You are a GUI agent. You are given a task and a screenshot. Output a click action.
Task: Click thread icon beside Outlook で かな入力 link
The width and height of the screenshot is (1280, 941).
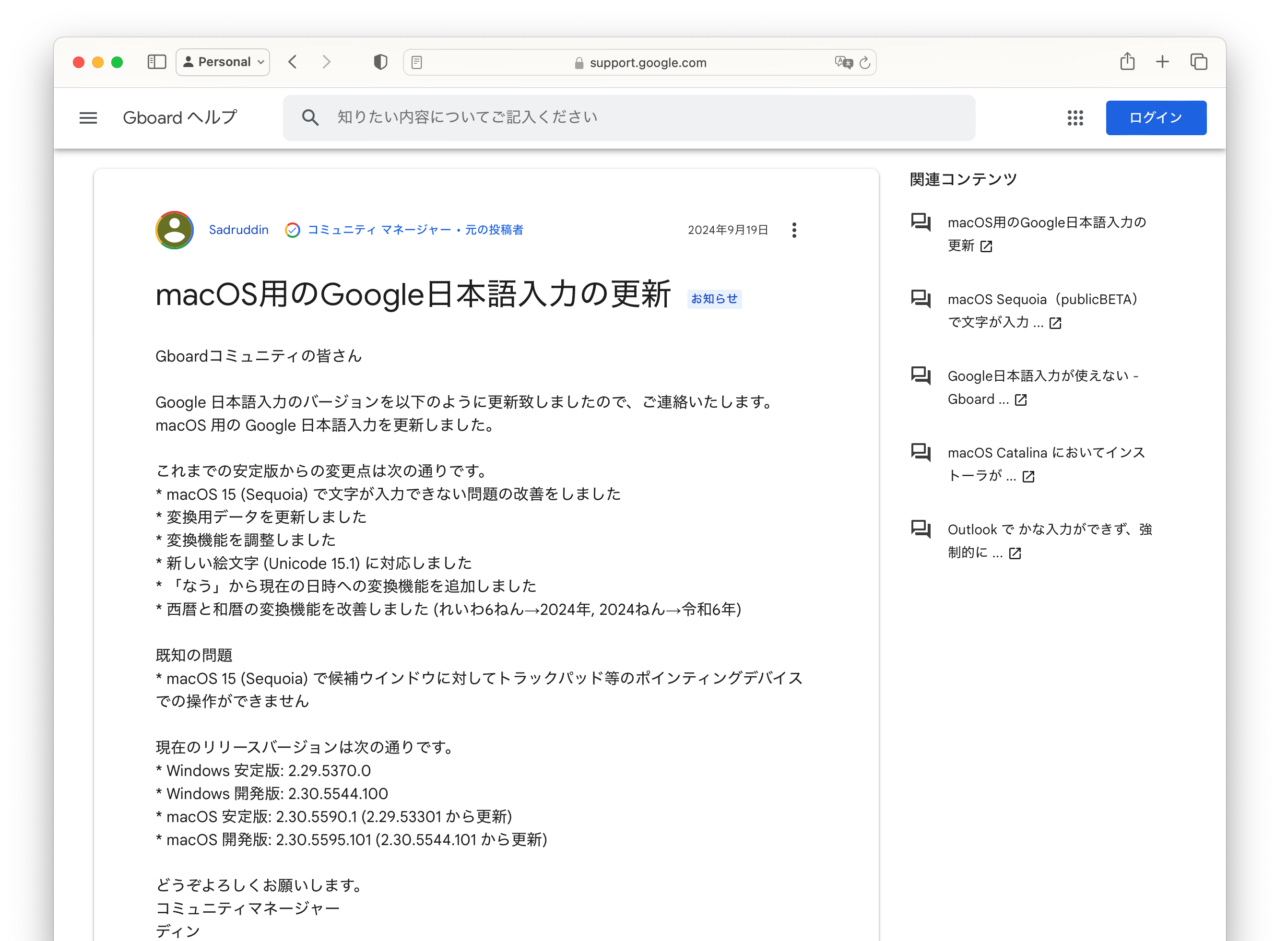coord(921,529)
